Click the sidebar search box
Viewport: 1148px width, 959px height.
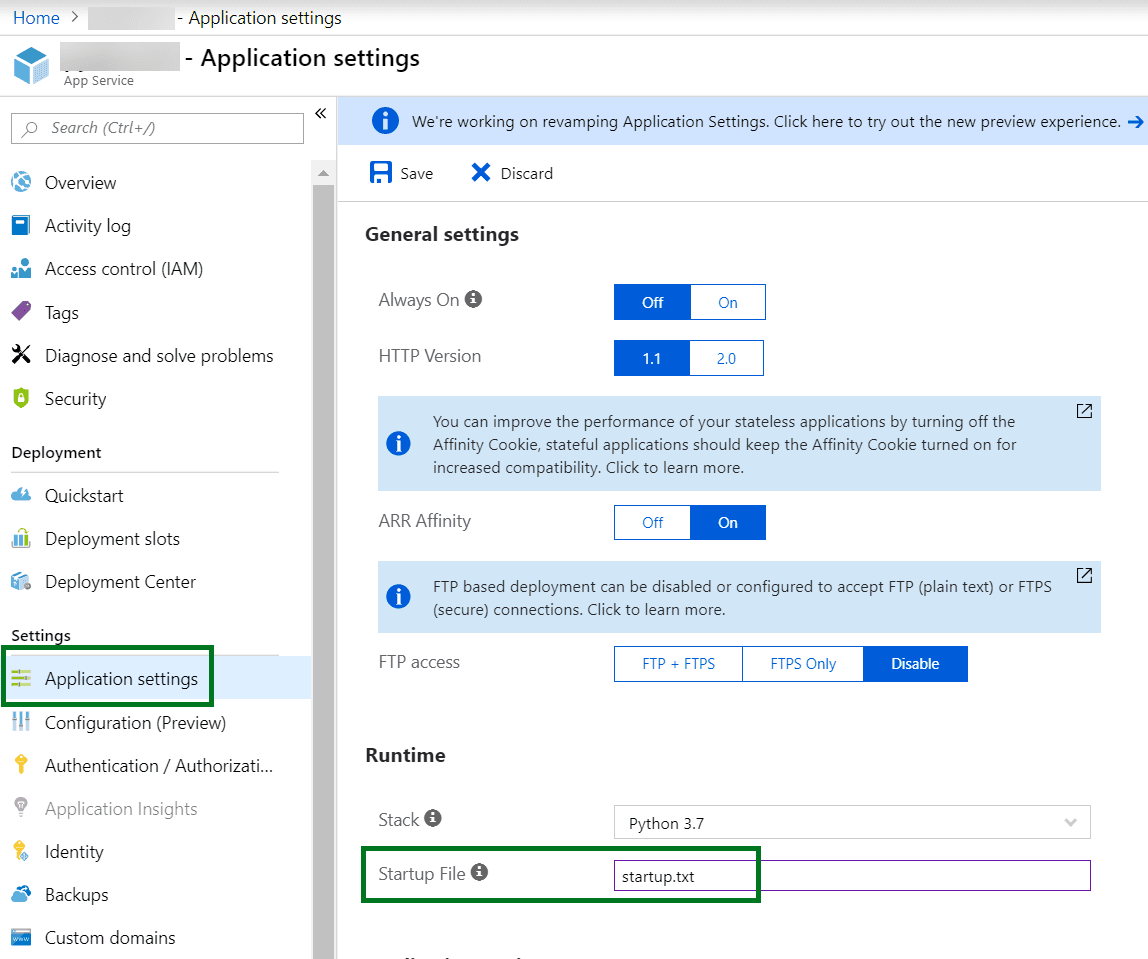[x=157, y=128]
